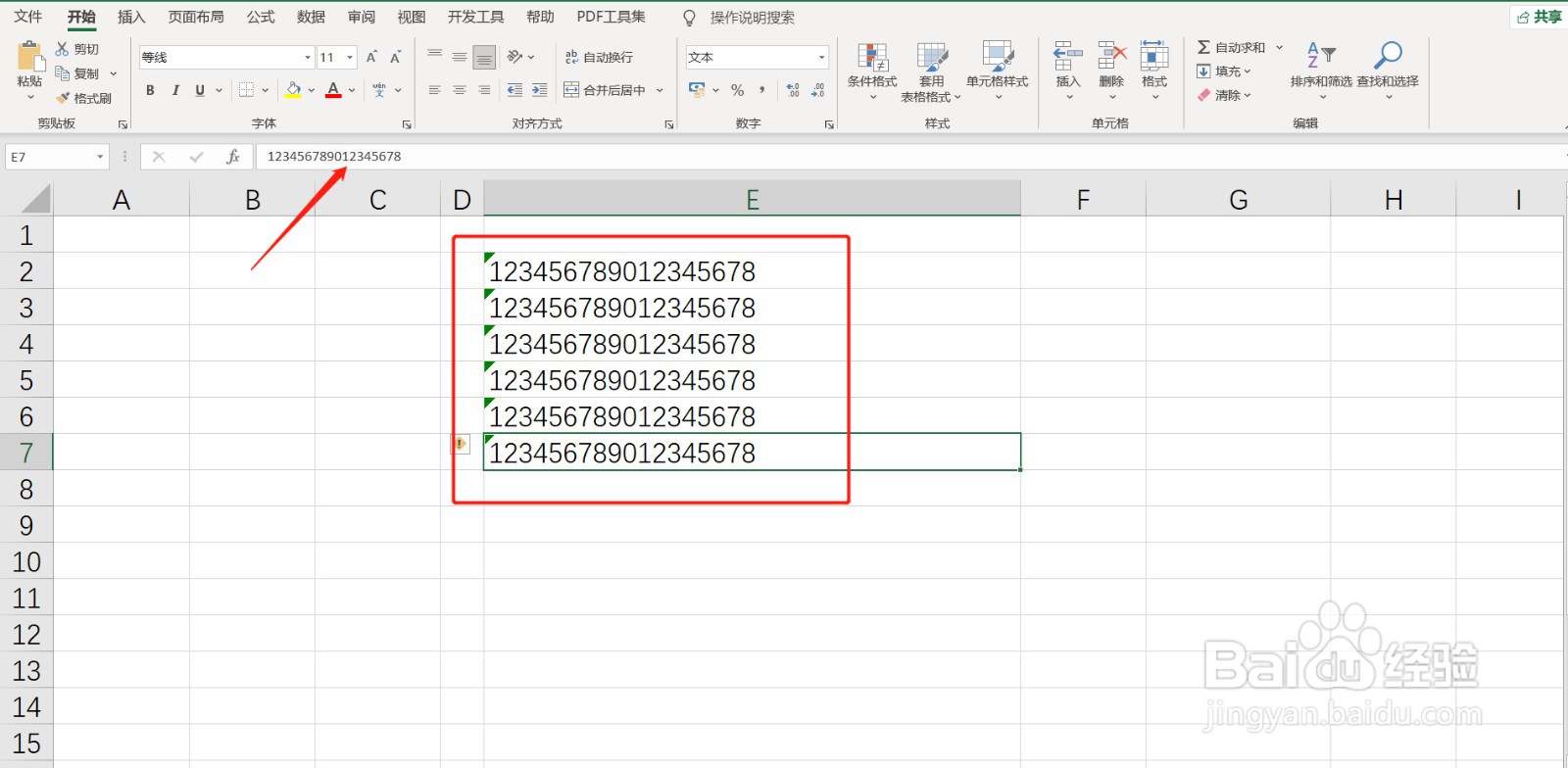The height and width of the screenshot is (768, 1568).
Task: Click the Cut (剪切) scissors icon
Action: (x=62, y=49)
